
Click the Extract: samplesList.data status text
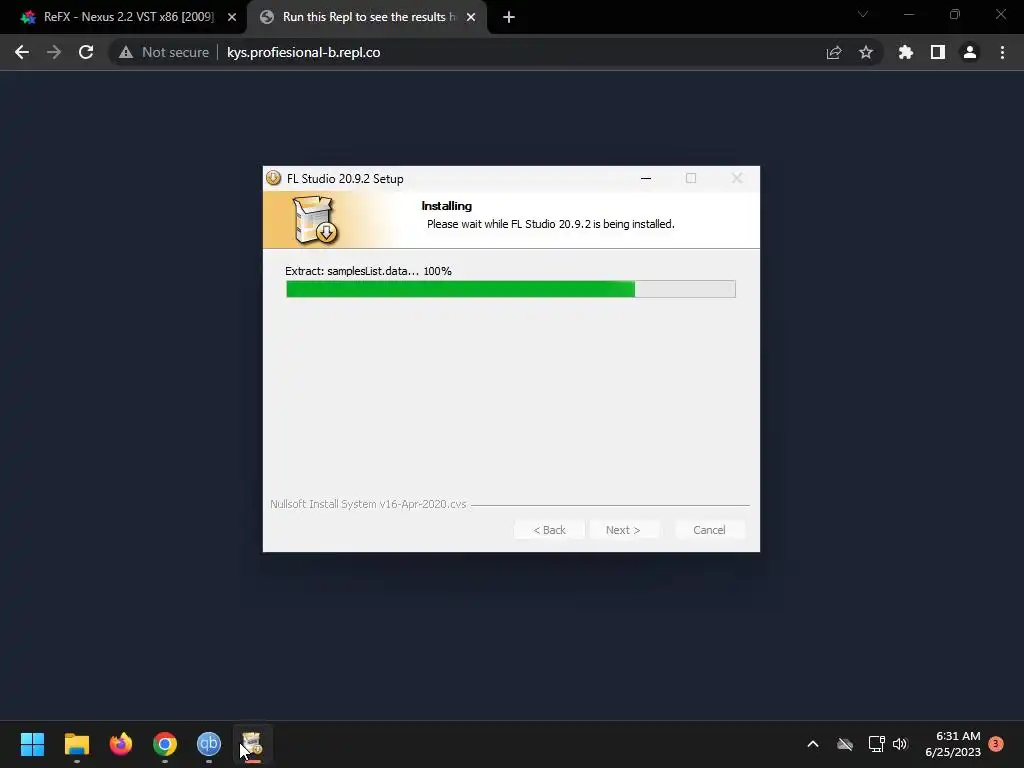point(368,271)
